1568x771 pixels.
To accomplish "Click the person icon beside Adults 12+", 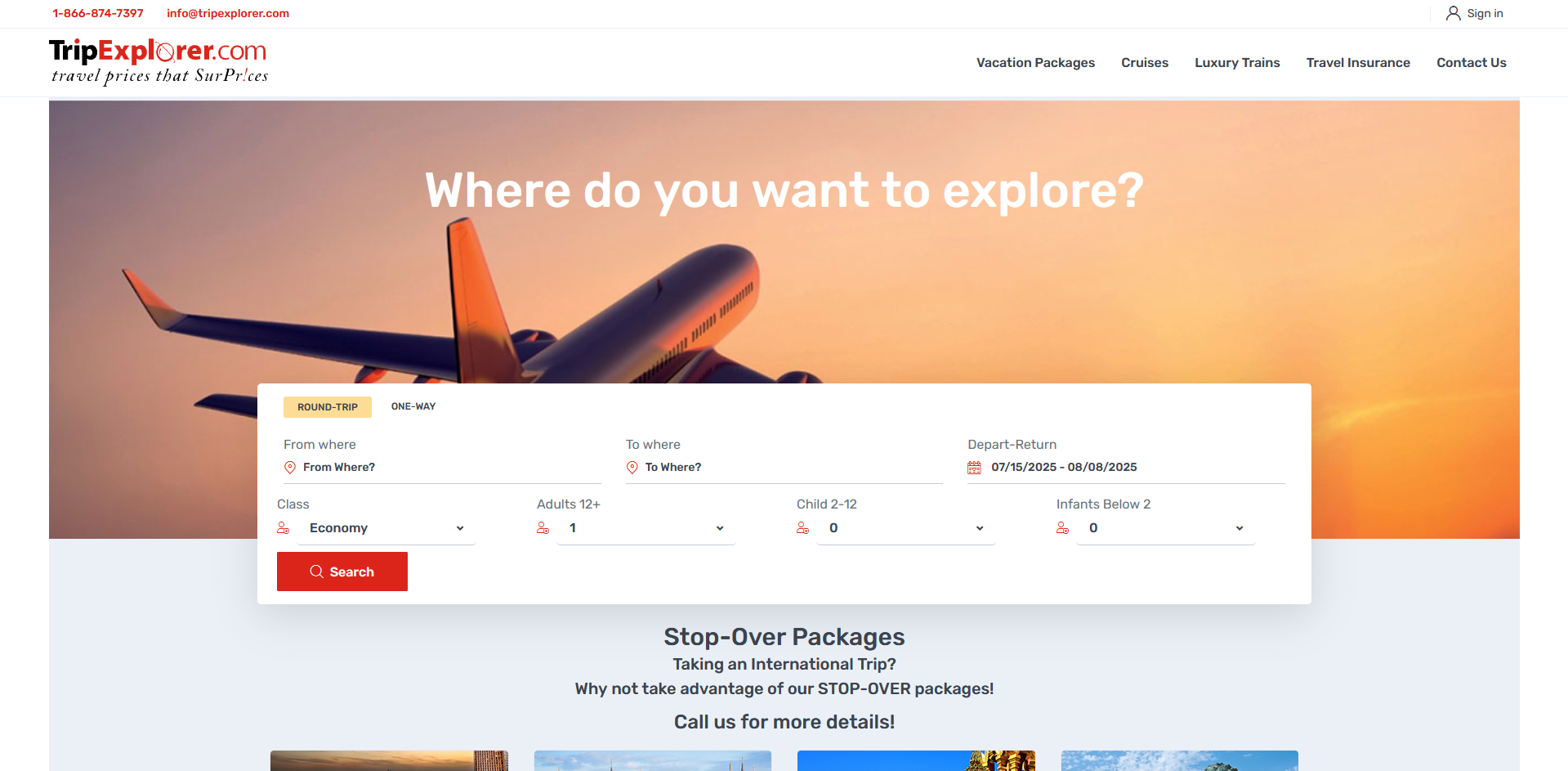I will pyautogui.click(x=543, y=528).
